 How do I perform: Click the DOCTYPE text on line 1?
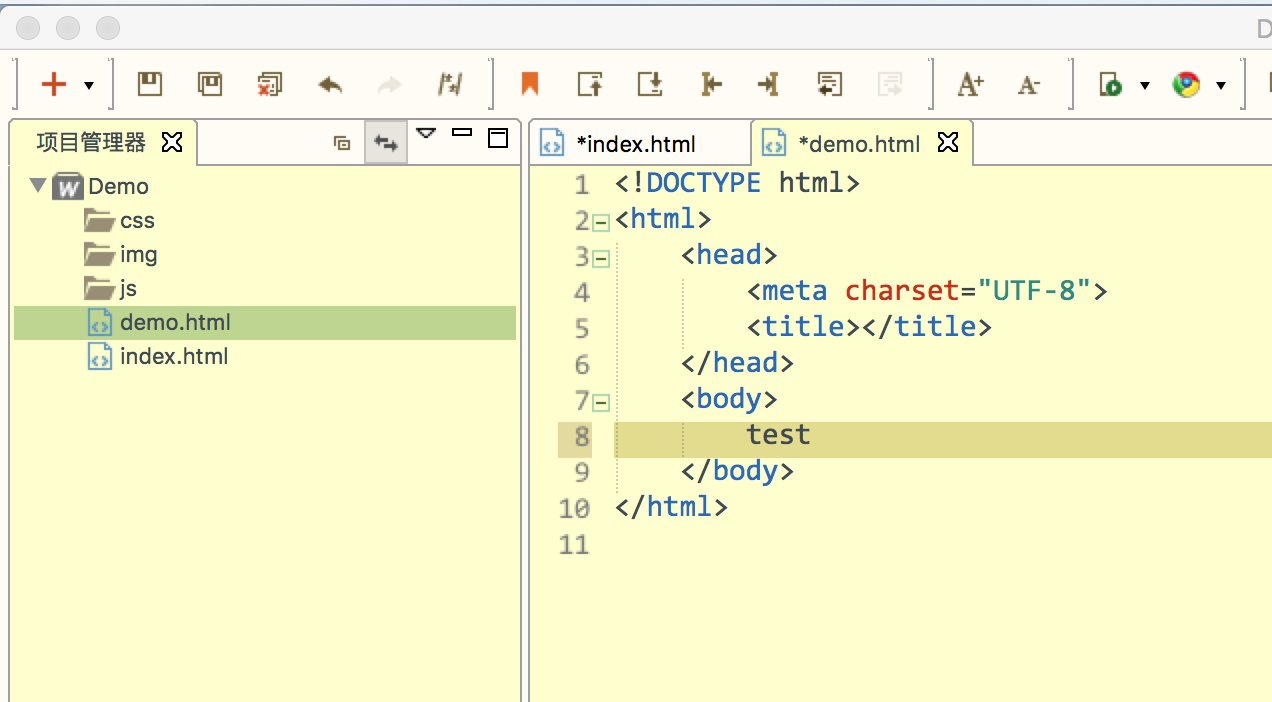pos(704,183)
